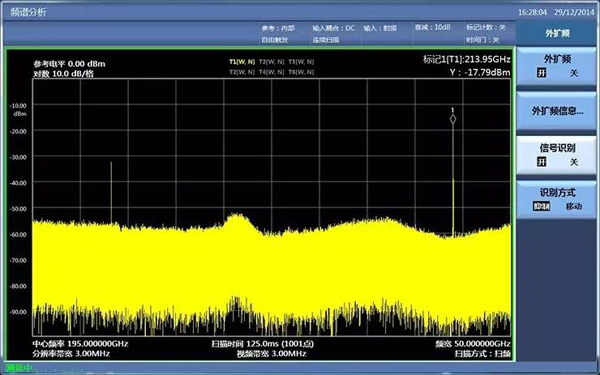
Task: Click the 分辨率带宽 3.00MHz setting
Action: coord(72,354)
